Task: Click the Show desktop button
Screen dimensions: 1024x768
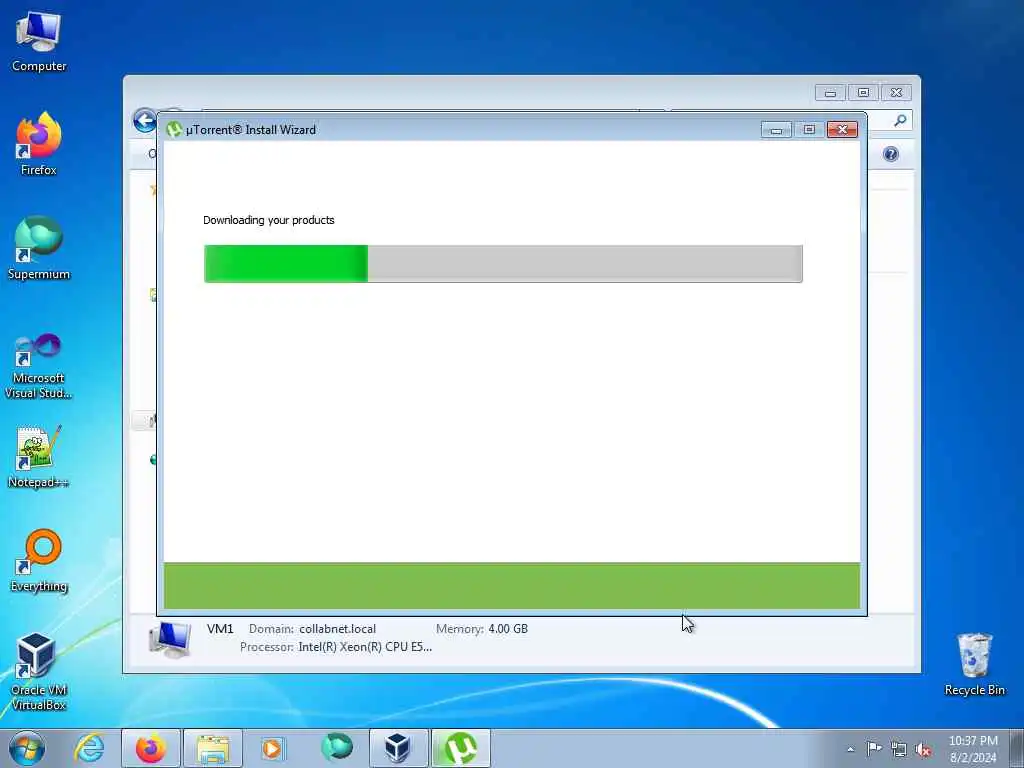Action: pyautogui.click(x=1017, y=748)
